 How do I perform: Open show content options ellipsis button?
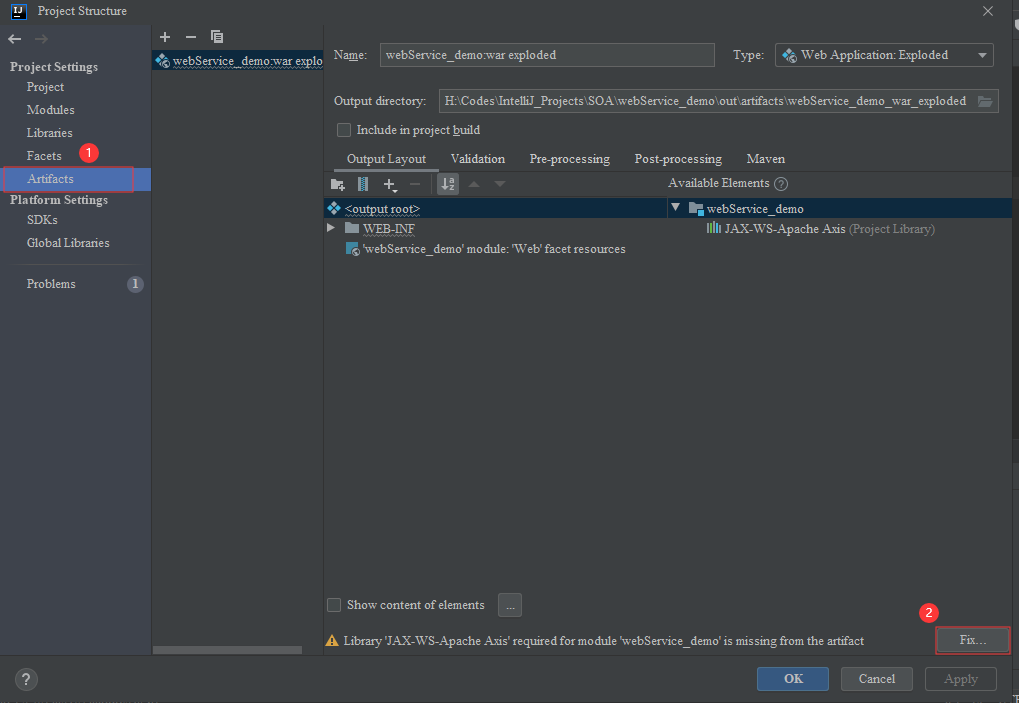pyautogui.click(x=510, y=605)
